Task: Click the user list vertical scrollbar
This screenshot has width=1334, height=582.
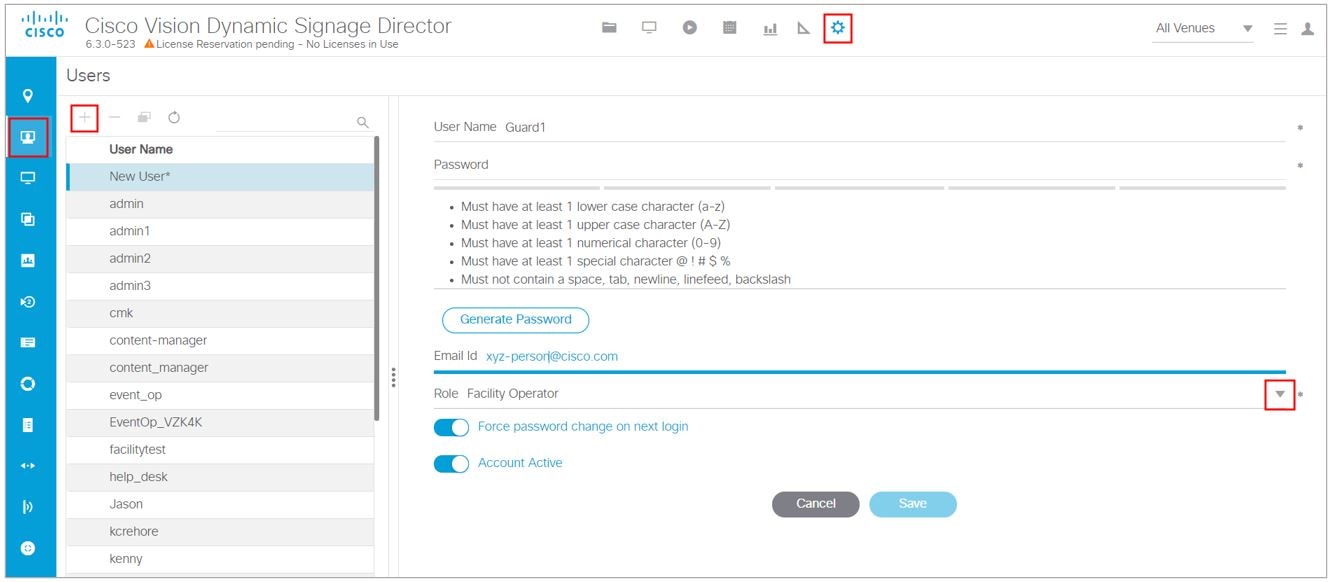Action: 376,280
